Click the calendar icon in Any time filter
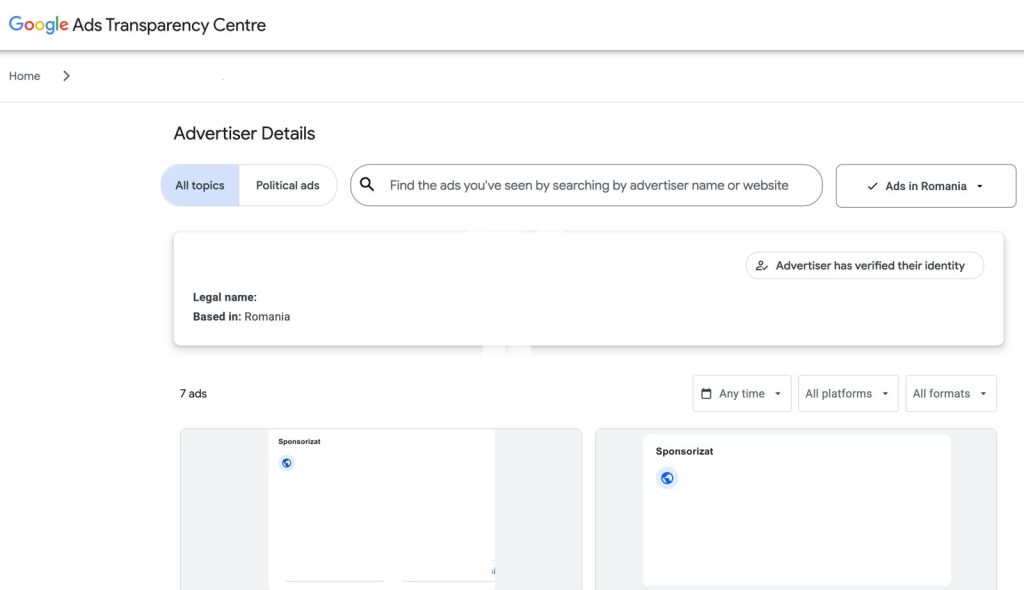The width and height of the screenshot is (1024, 590). coord(706,393)
